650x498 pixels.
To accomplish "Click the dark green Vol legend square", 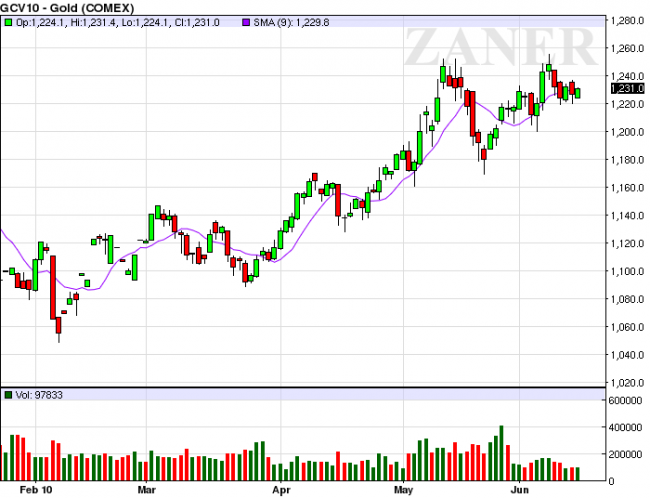I will pyautogui.click(x=8, y=395).
